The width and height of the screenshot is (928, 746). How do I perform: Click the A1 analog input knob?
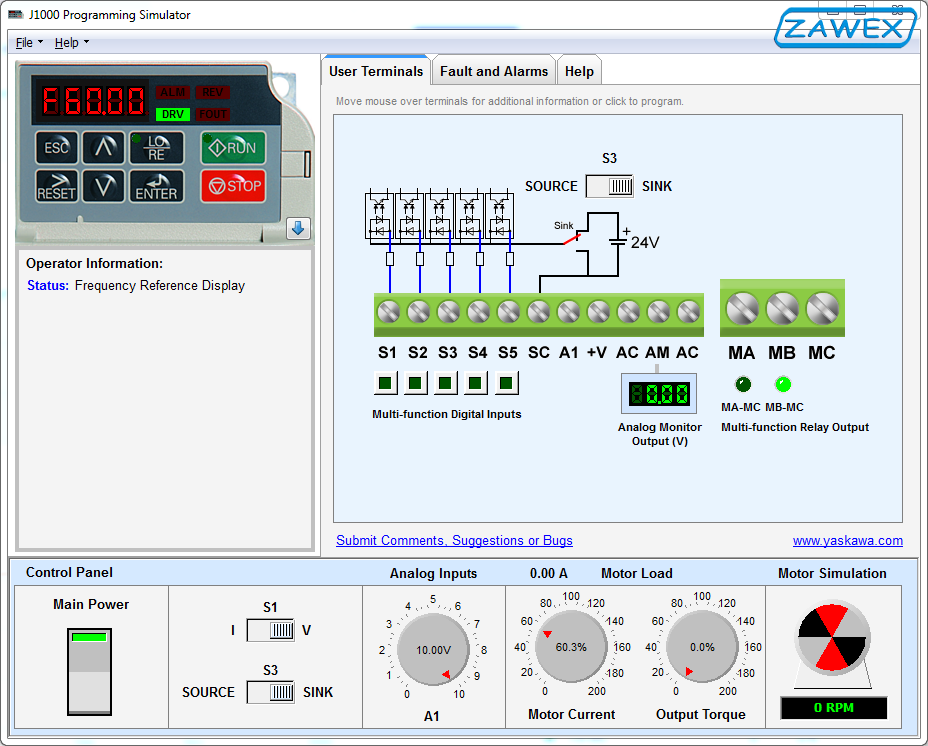433,649
